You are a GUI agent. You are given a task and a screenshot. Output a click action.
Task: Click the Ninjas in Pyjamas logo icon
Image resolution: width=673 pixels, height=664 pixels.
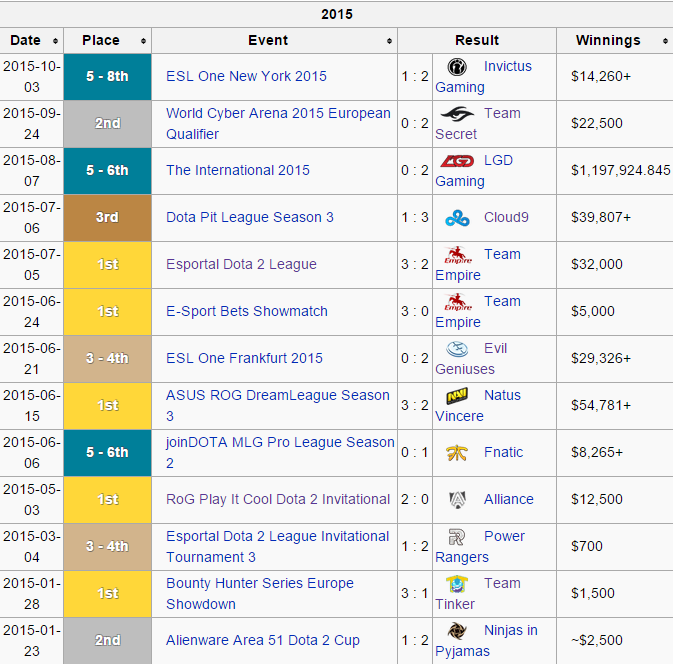tap(457, 630)
